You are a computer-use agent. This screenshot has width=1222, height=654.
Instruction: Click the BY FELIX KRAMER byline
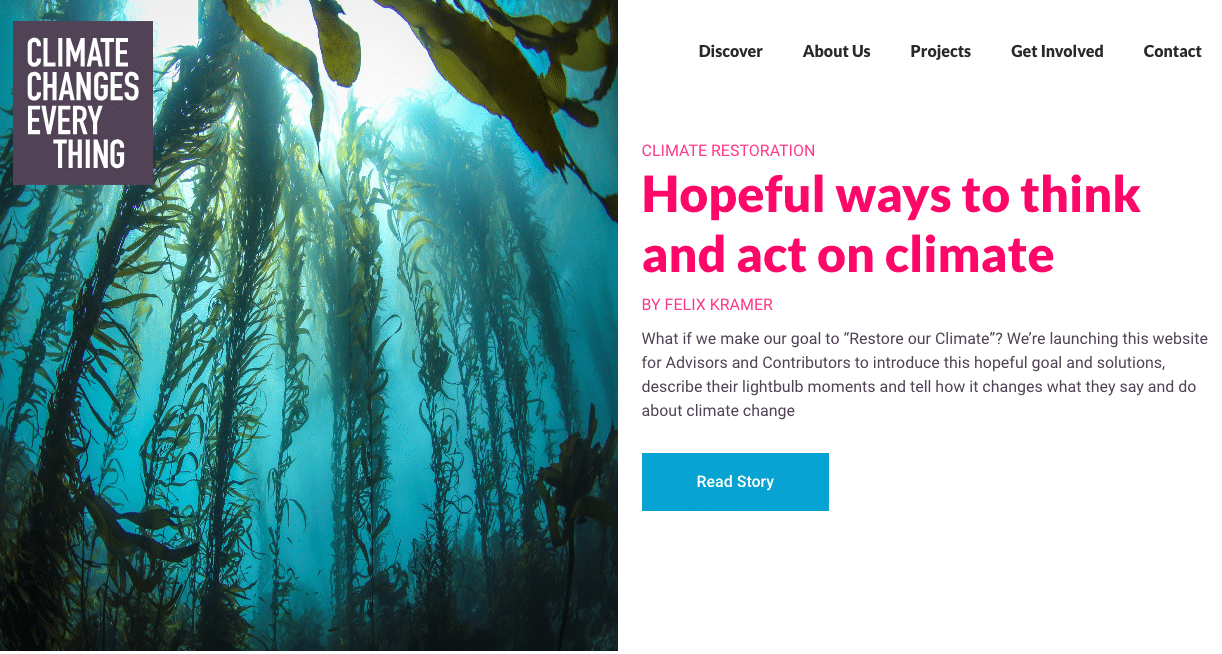point(707,305)
